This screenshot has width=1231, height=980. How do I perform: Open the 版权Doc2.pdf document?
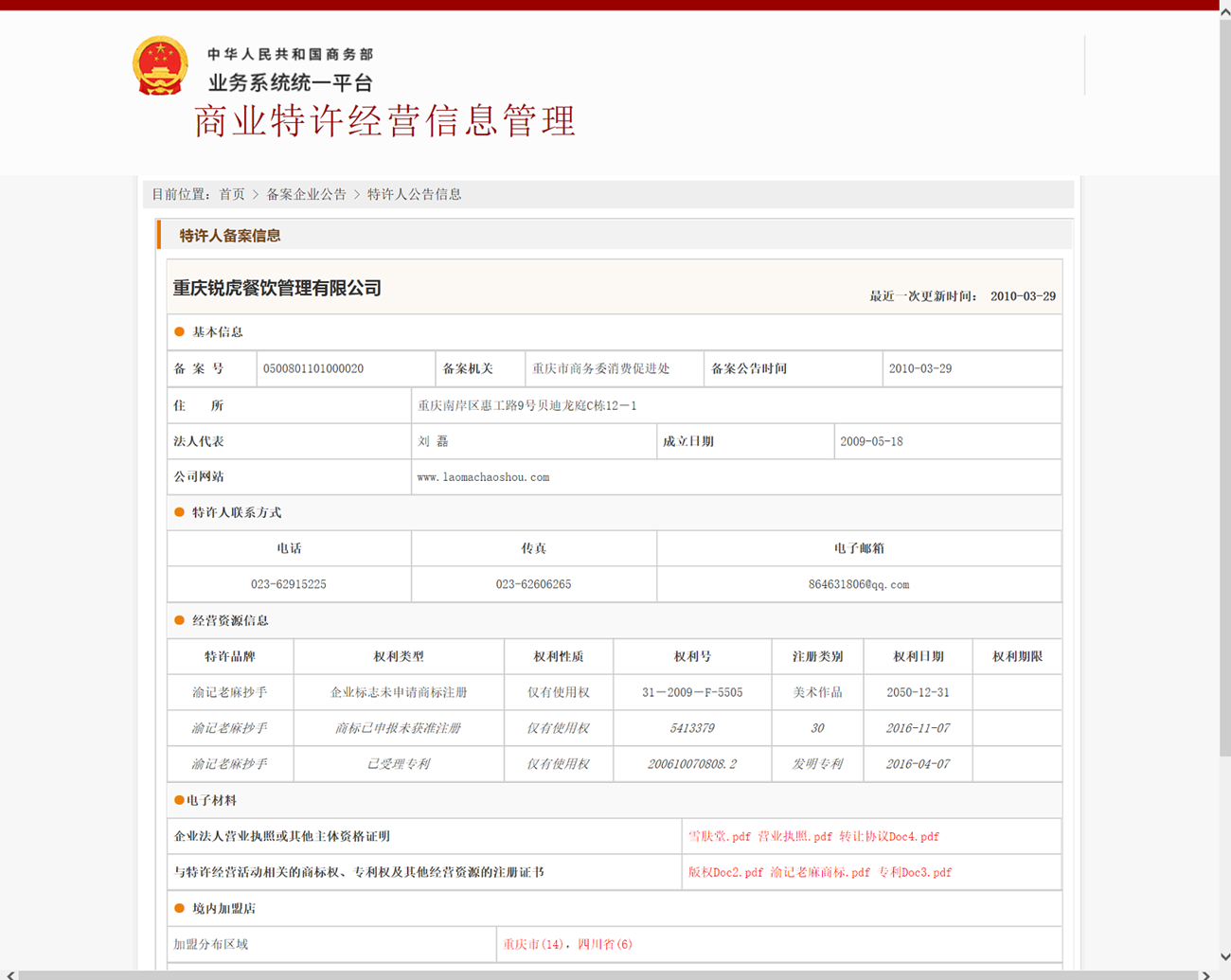point(724,872)
